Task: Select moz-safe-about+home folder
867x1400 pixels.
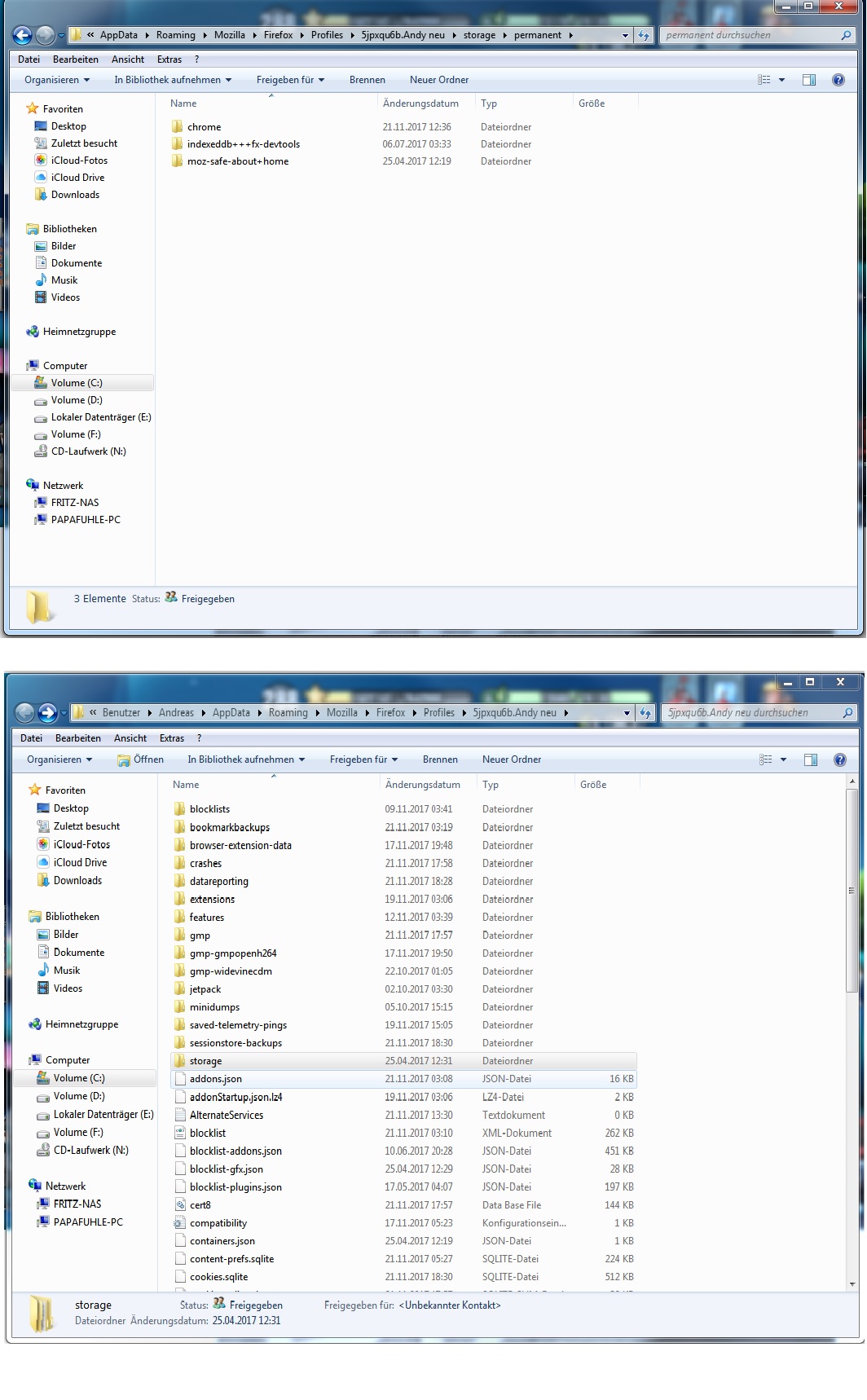Action: pos(237,161)
